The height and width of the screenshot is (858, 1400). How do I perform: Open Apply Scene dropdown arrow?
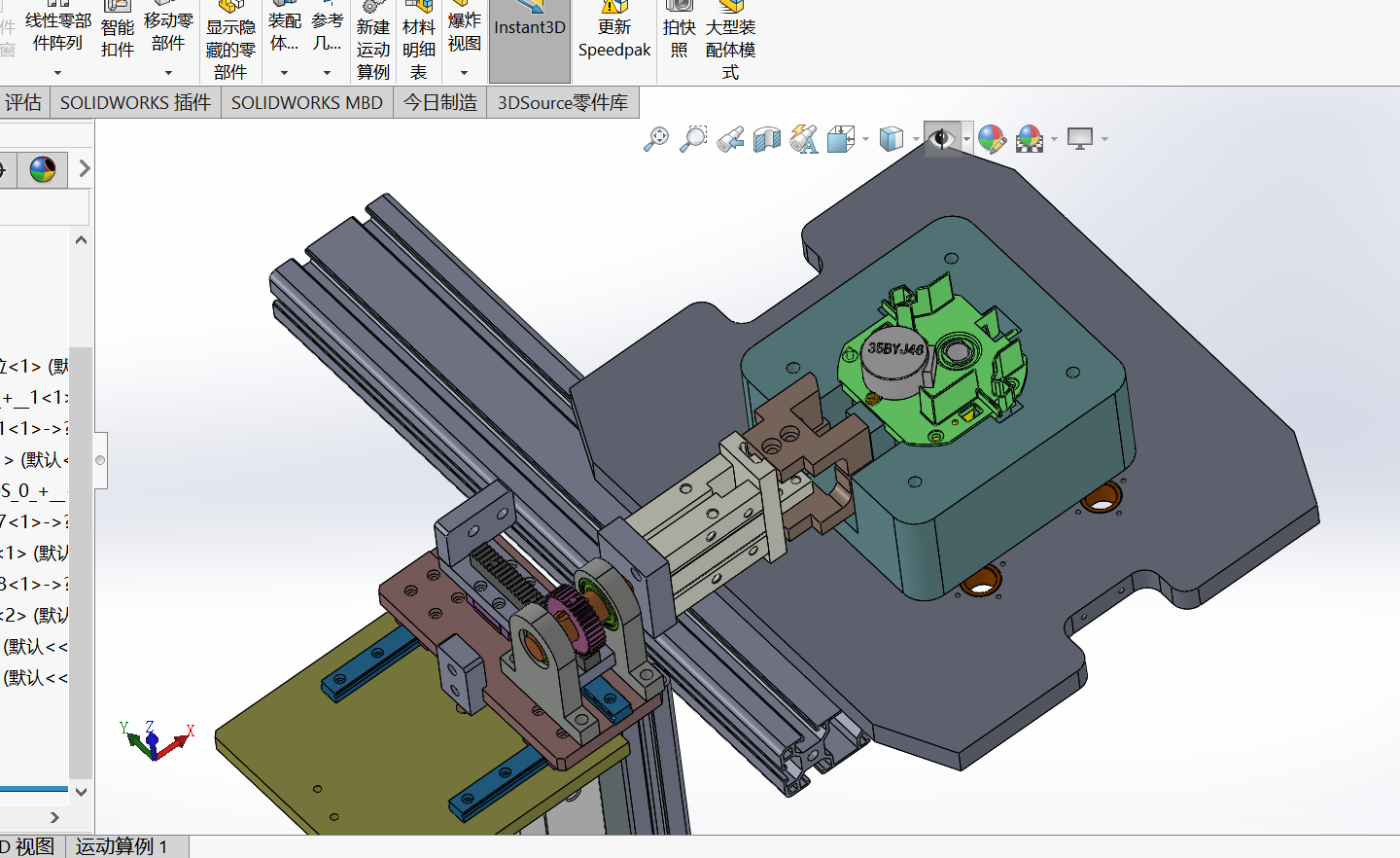tap(1054, 140)
